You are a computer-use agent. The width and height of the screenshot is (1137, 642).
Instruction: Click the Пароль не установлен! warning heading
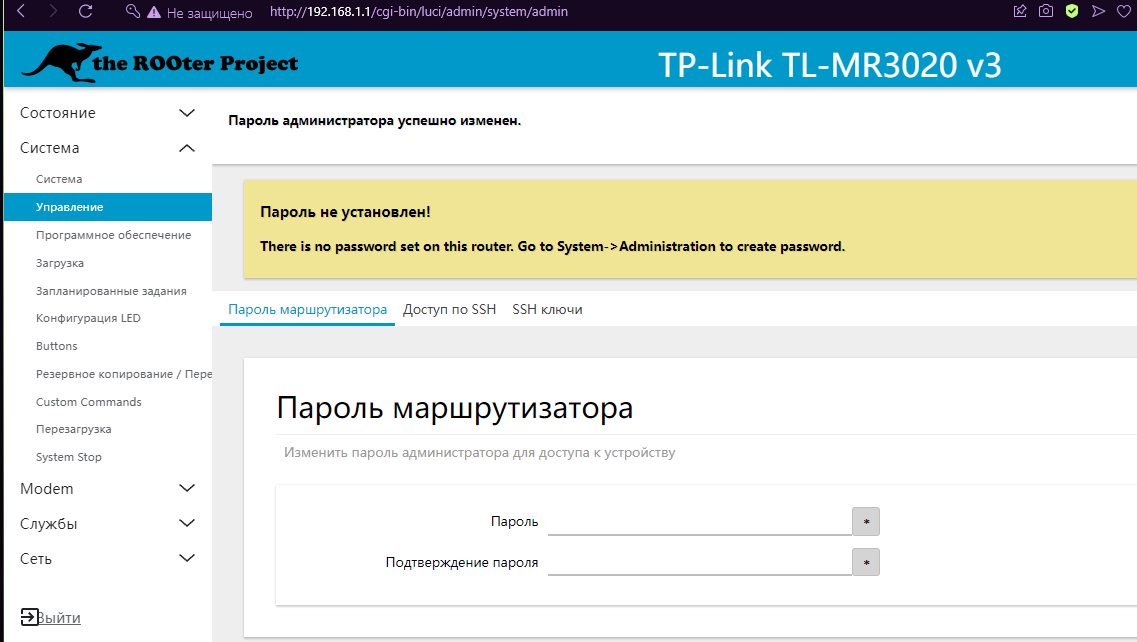345,212
